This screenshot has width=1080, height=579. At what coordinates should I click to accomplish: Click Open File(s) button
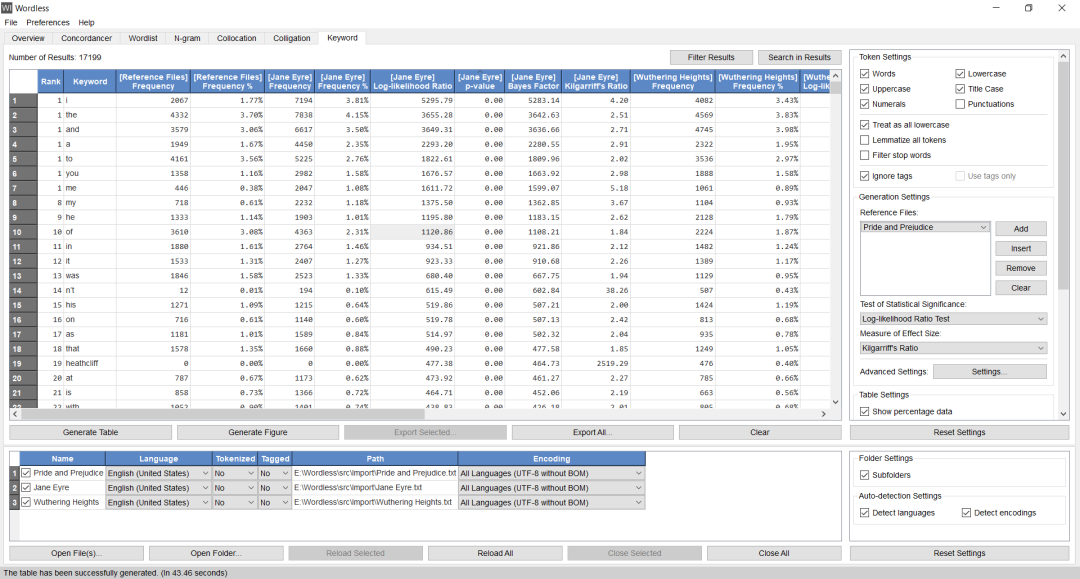(x=76, y=553)
